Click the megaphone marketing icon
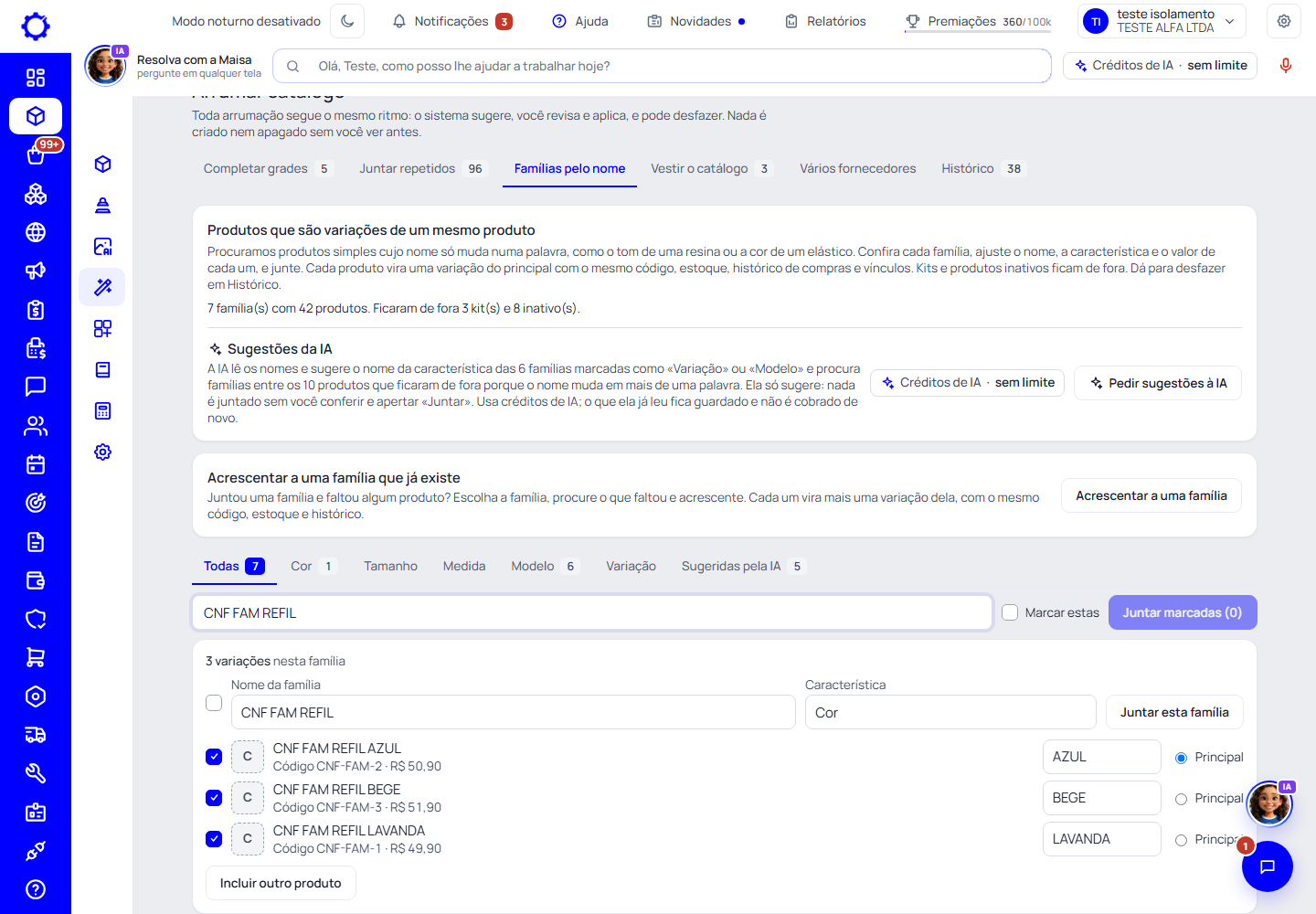Image resolution: width=1316 pixels, height=914 pixels. pos(36,271)
